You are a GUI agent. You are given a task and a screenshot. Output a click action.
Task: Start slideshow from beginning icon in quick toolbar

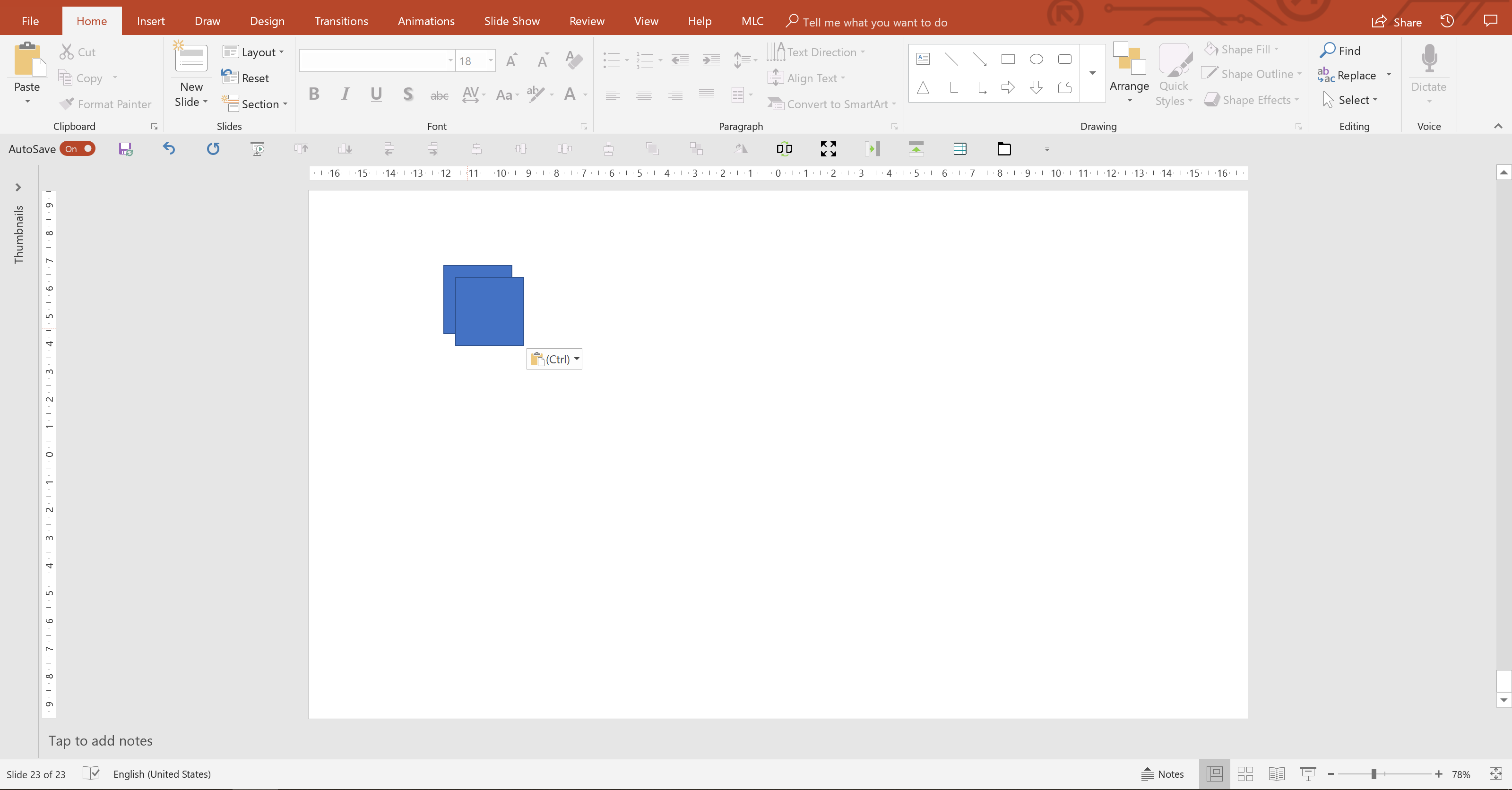(257, 149)
